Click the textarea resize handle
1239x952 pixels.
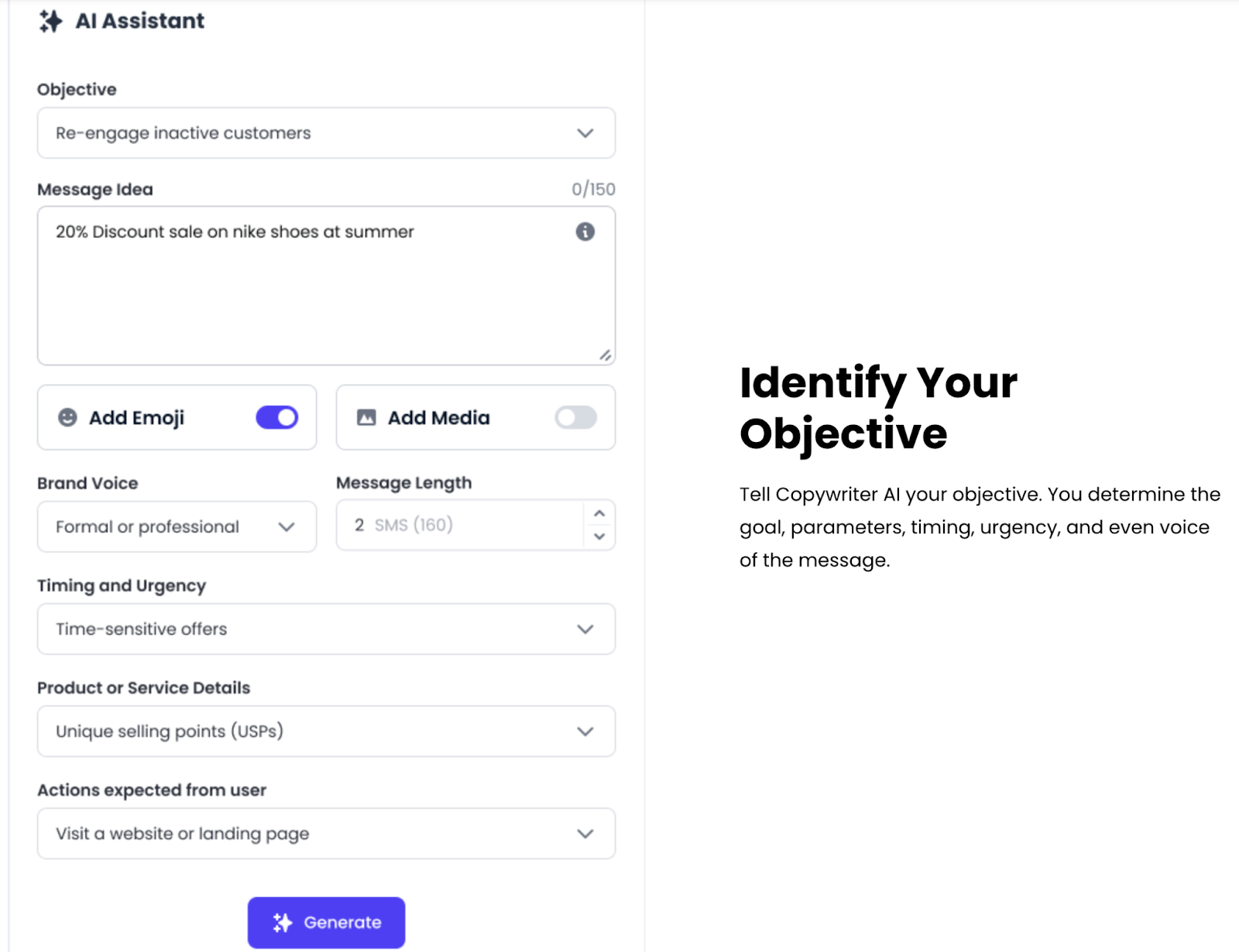605,355
